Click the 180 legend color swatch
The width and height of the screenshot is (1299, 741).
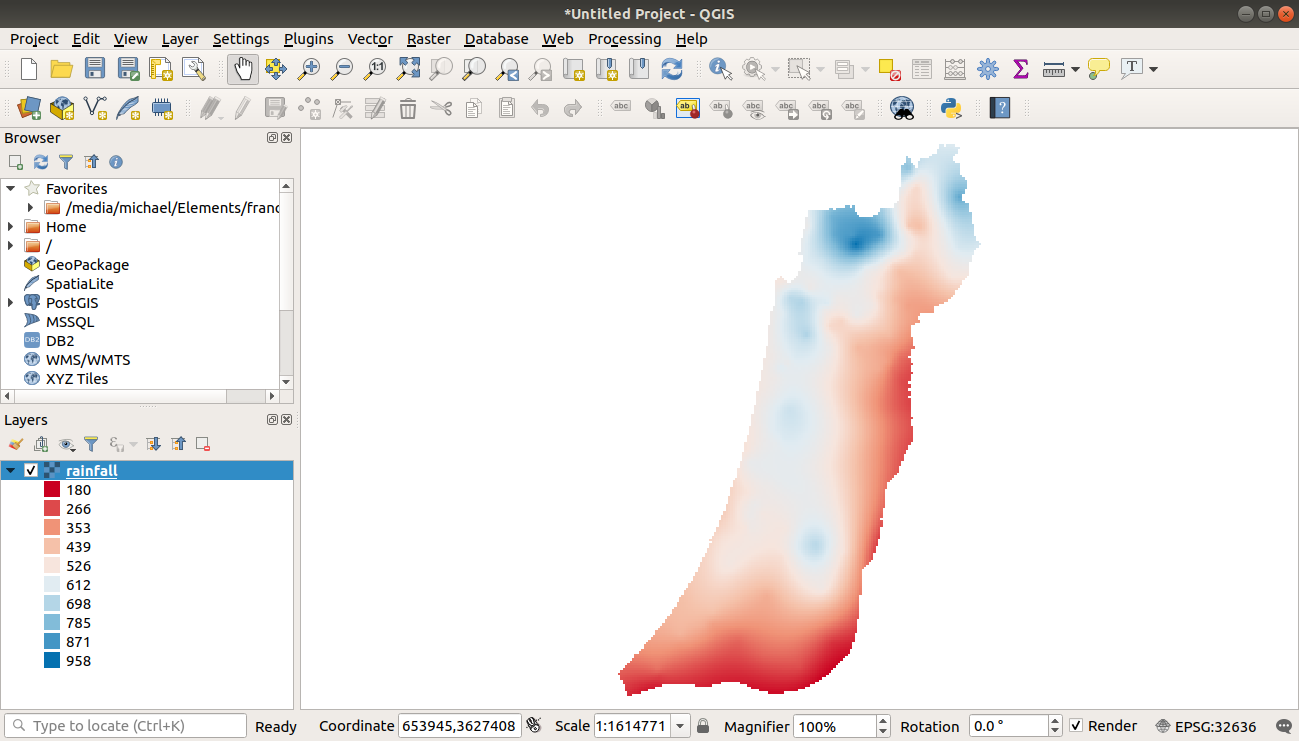click(52, 490)
